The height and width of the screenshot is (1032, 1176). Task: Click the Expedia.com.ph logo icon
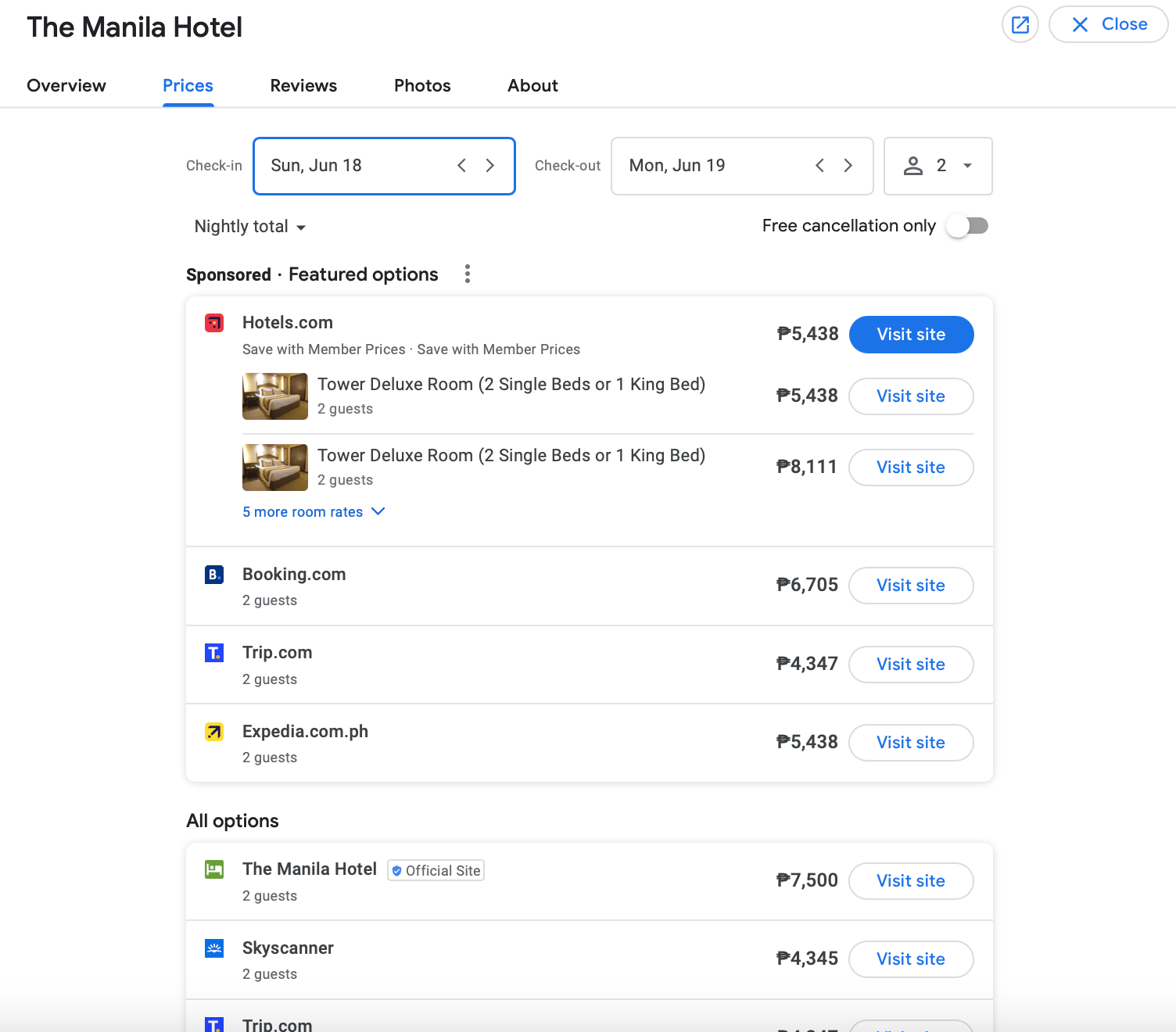click(214, 732)
